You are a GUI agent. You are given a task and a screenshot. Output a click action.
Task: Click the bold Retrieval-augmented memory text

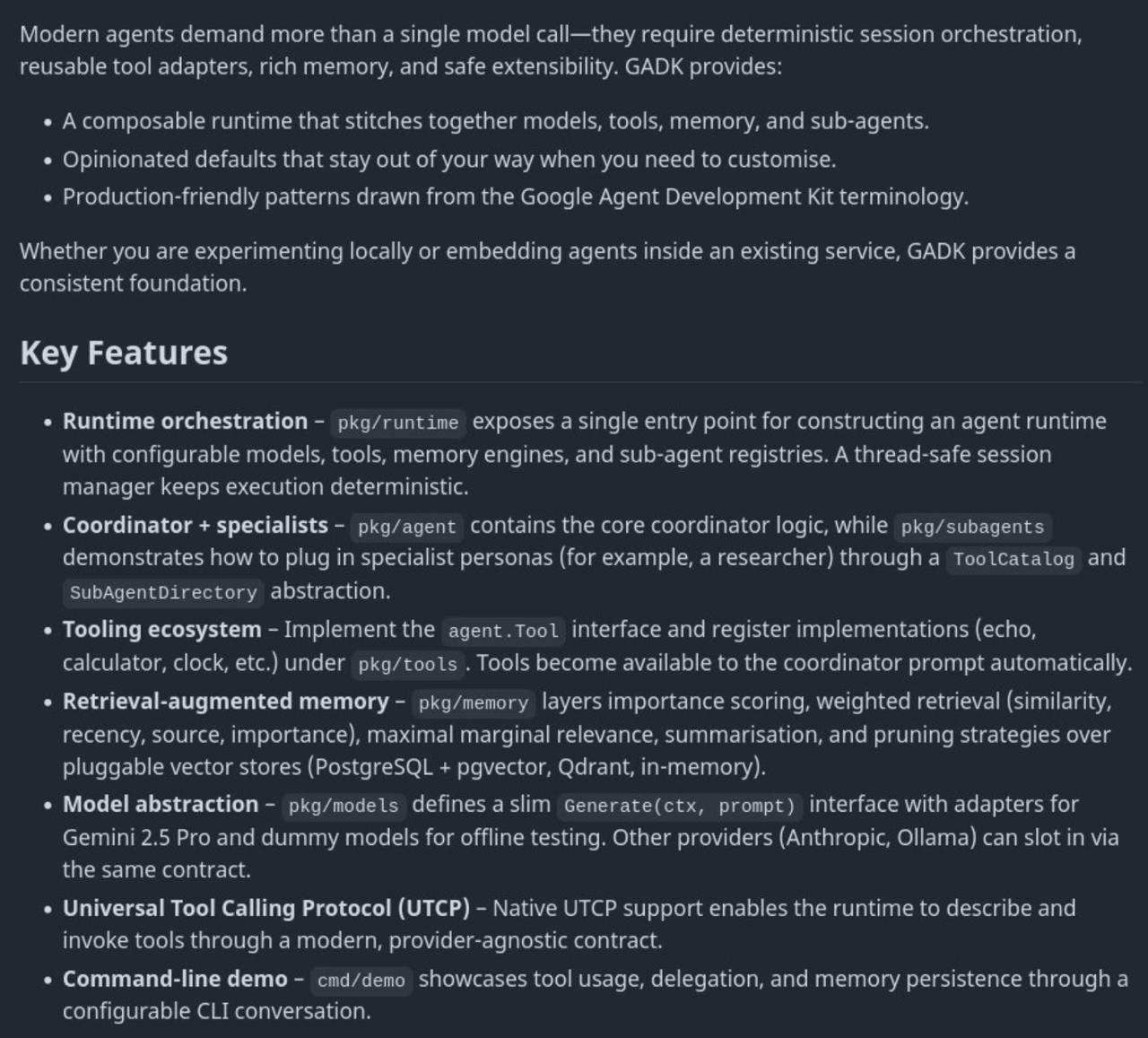pos(225,701)
